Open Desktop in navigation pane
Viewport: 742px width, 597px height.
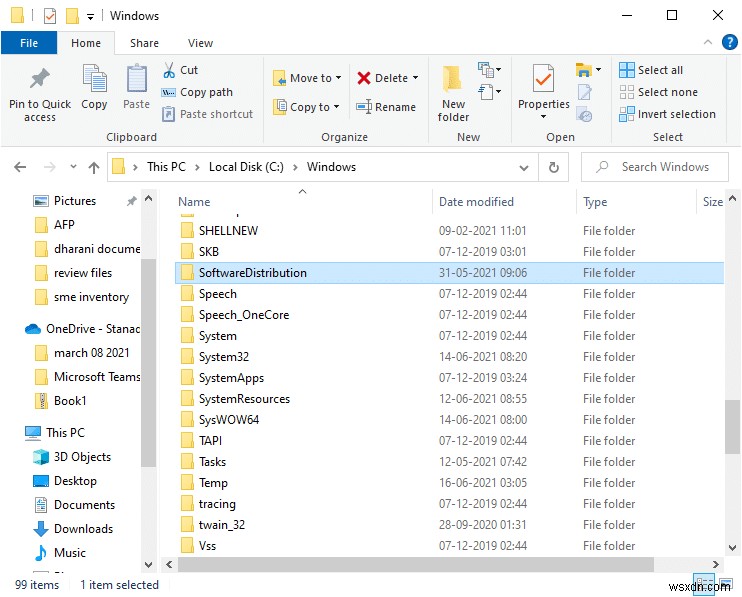65,481
